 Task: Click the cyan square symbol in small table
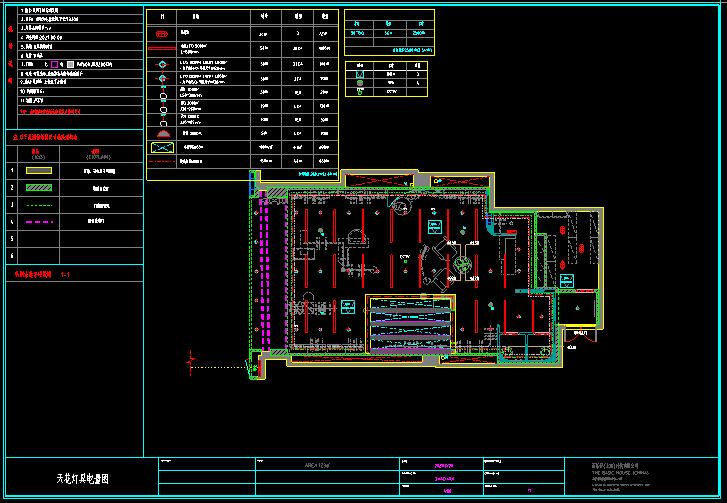[x=360, y=74]
